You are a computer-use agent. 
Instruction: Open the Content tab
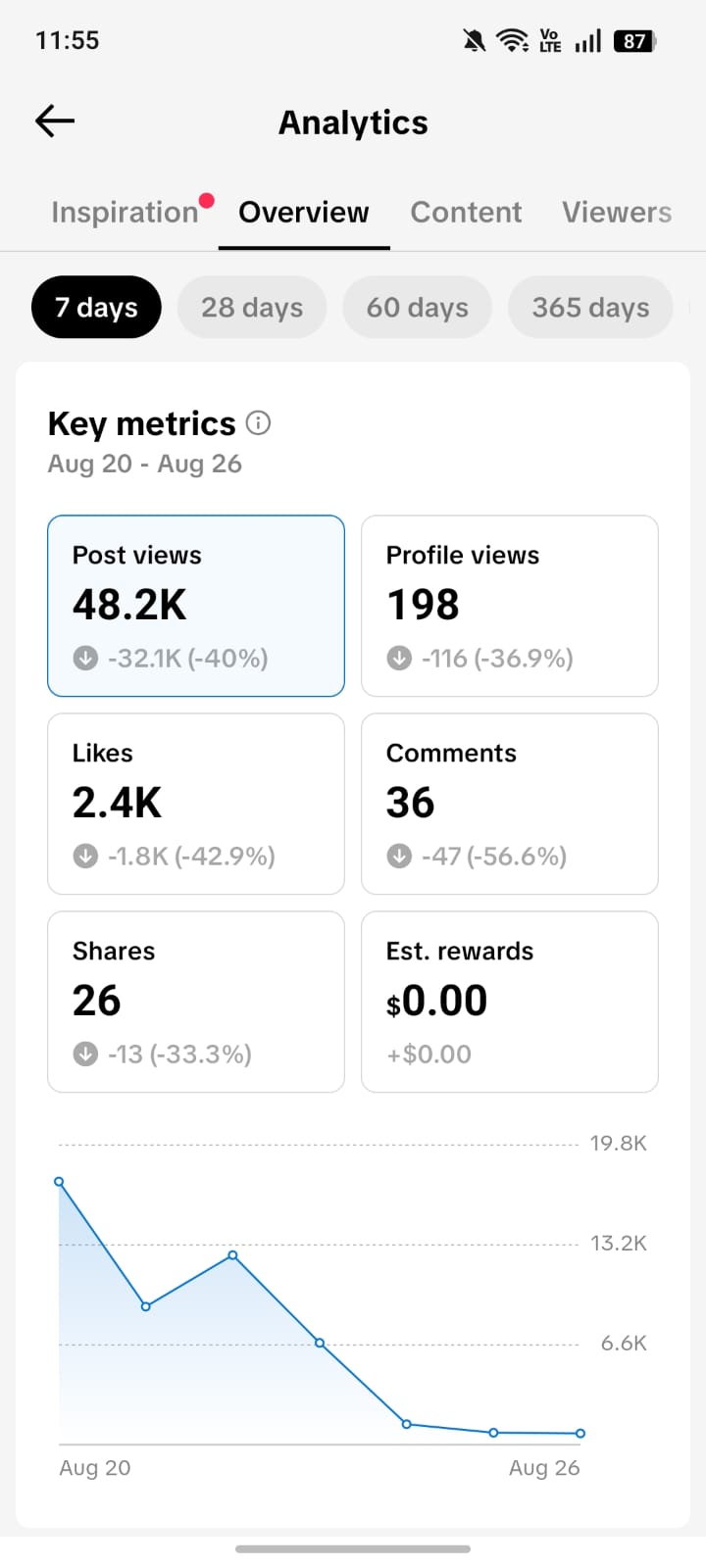pyautogui.click(x=466, y=212)
